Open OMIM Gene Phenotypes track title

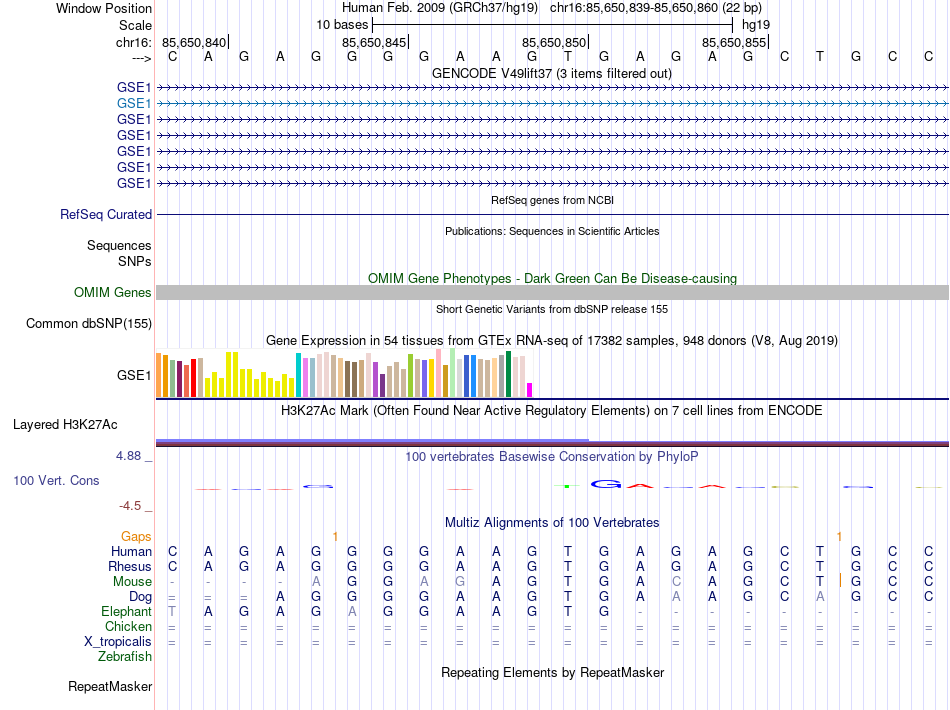(551, 278)
